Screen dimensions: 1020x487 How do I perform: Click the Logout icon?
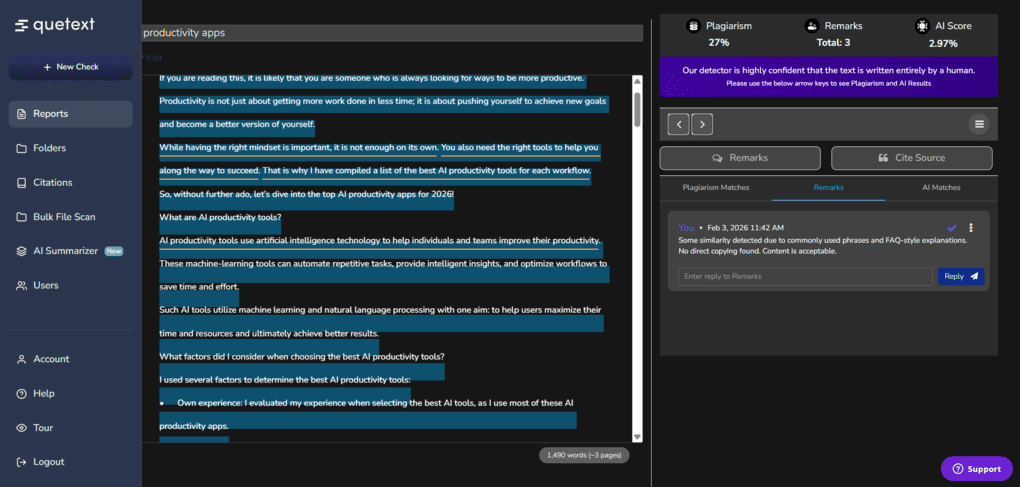coord(22,462)
